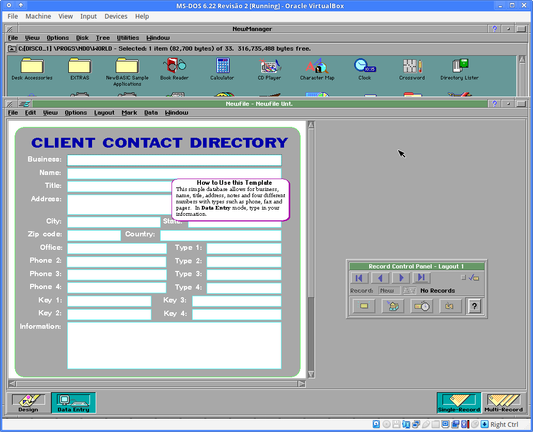Click the horizontal scrollbar right arrow

tap(302, 384)
